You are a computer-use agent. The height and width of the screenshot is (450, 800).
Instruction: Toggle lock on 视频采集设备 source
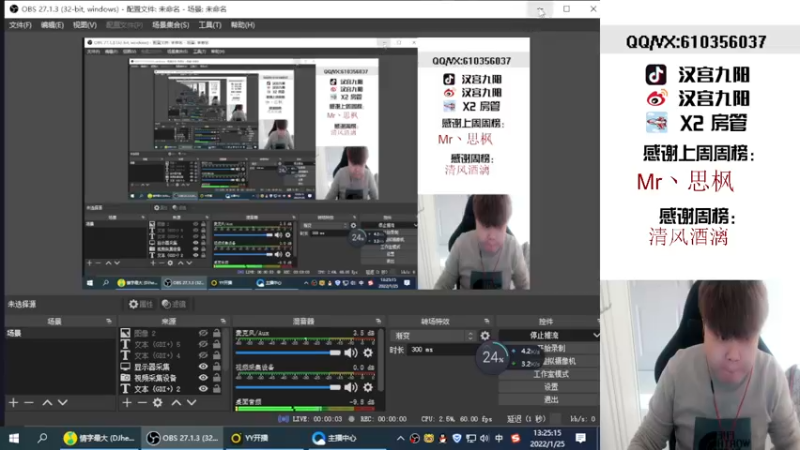click(x=217, y=378)
